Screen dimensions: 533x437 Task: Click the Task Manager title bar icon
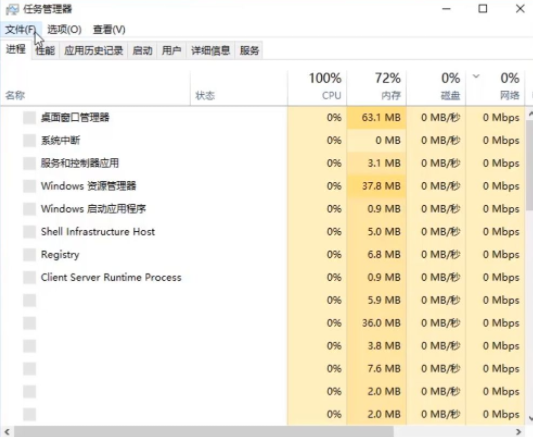tap(12, 10)
